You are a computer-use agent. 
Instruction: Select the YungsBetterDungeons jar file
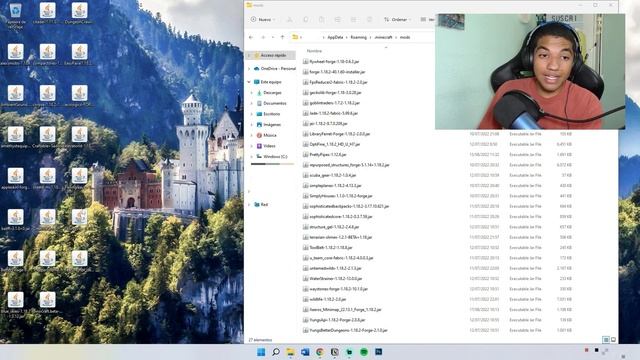coord(345,330)
